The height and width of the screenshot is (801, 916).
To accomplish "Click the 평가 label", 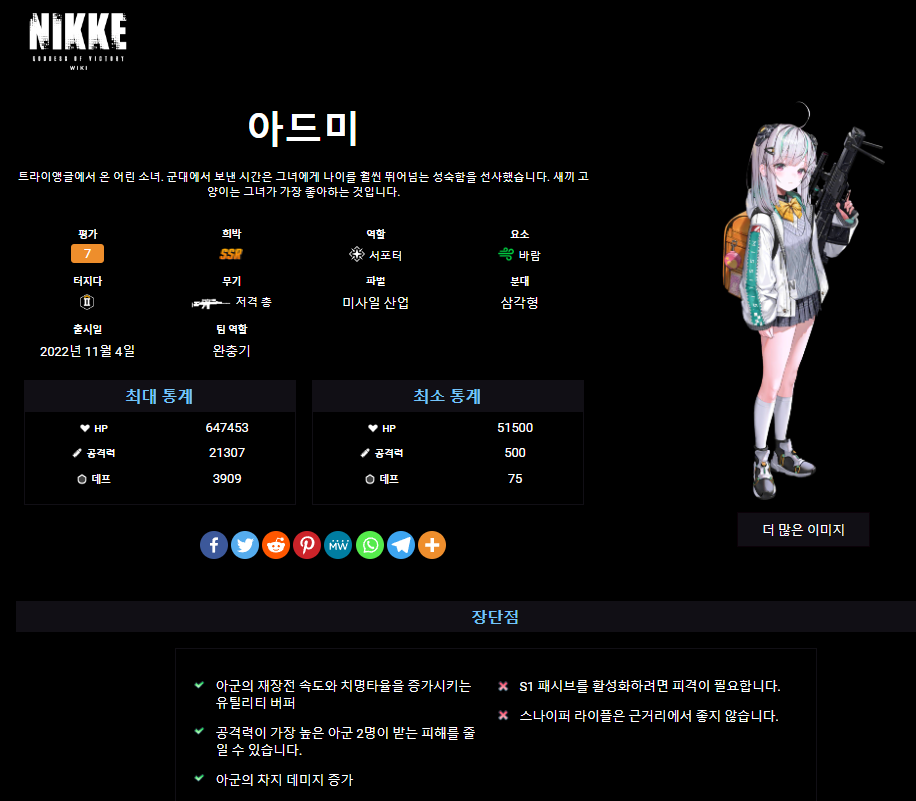I will tap(87, 234).
